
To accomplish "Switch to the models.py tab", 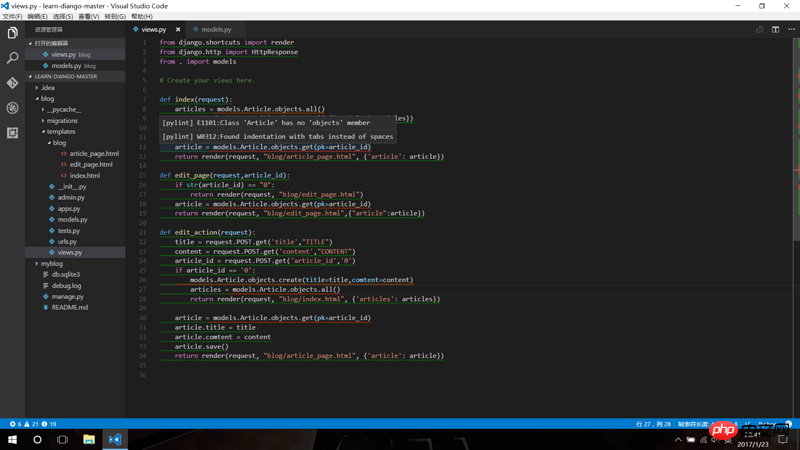I will 215,30.
